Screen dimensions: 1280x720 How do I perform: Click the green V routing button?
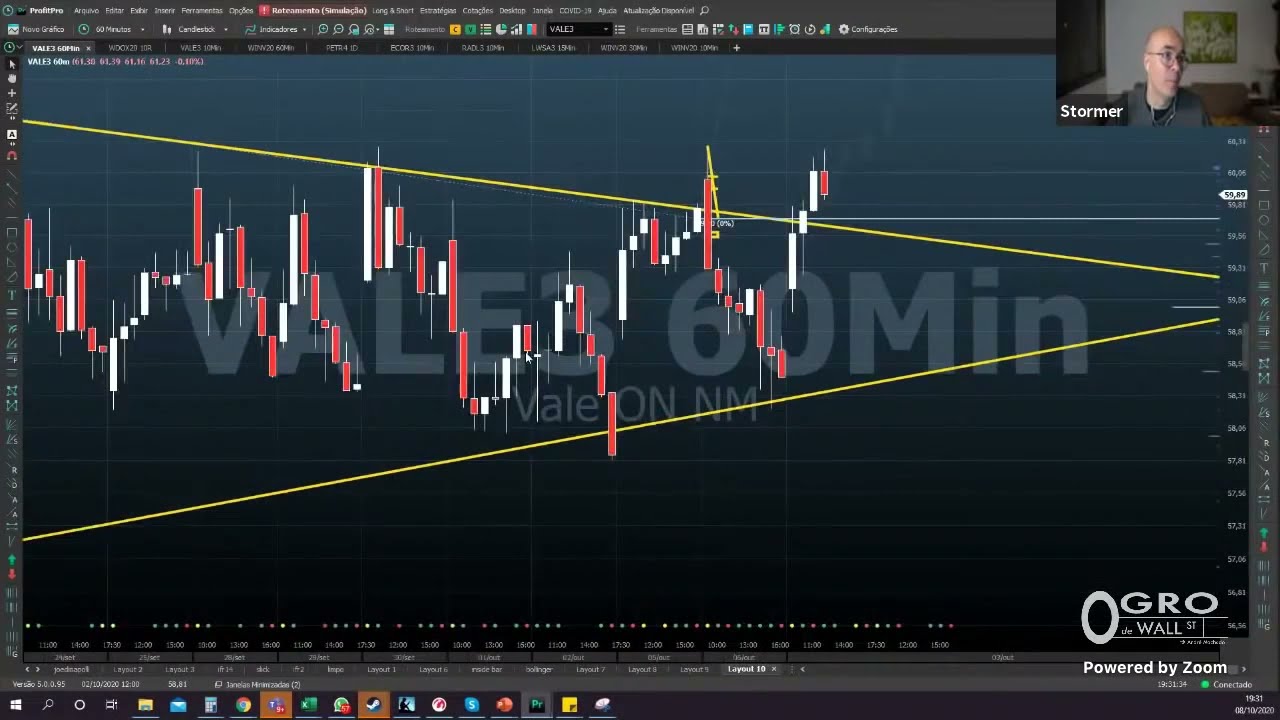point(471,29)
